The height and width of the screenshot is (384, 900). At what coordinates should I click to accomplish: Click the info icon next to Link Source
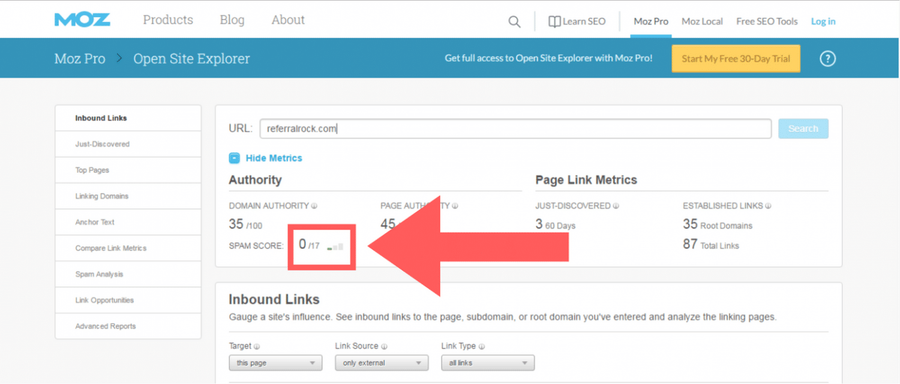click(383, 347)
